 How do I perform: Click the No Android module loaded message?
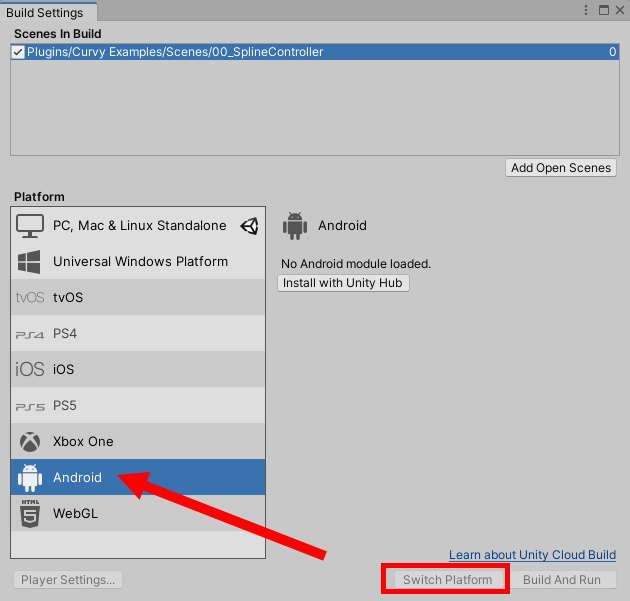tap(356, 264)
